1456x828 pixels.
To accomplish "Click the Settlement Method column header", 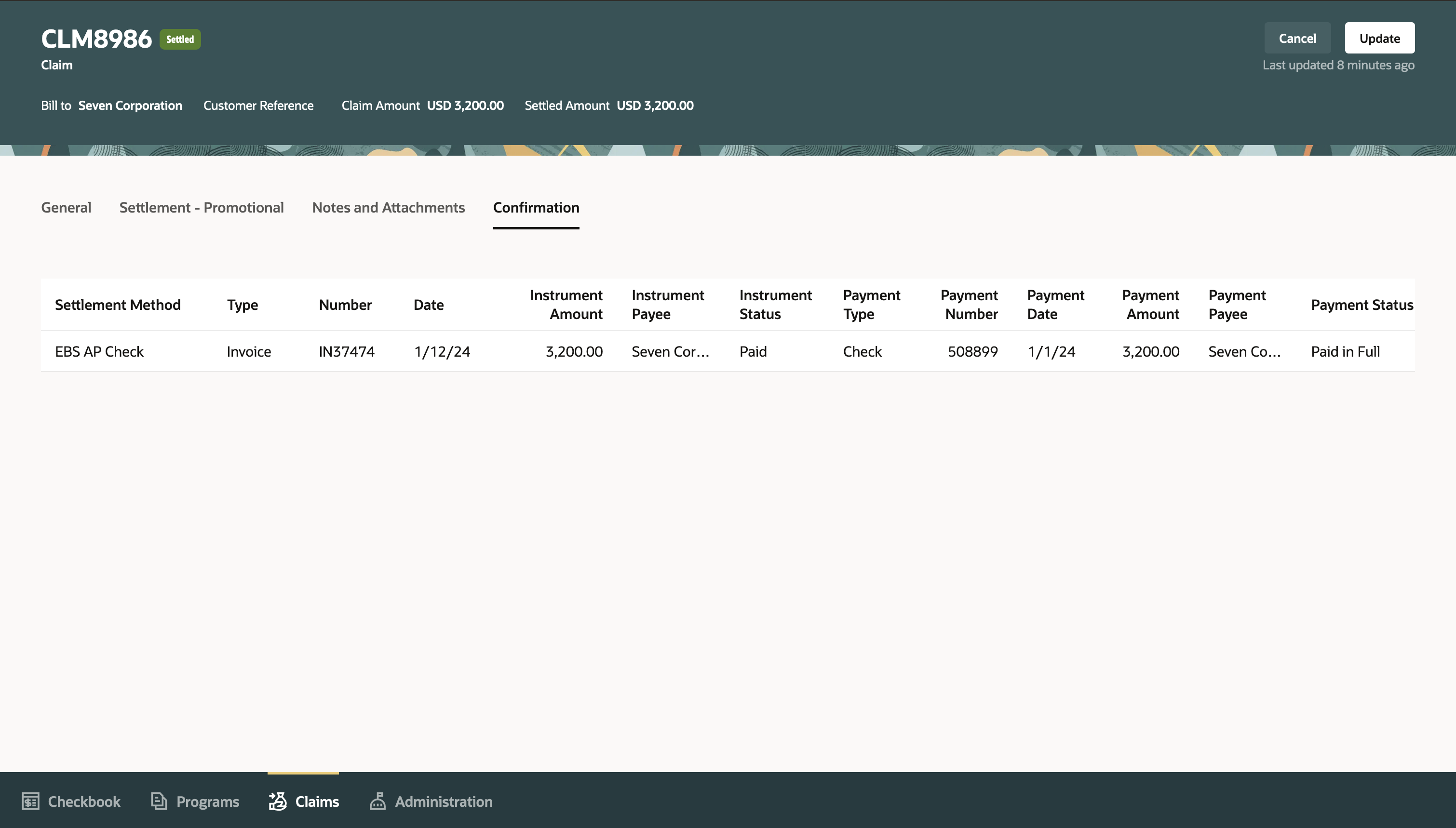I will click(x=117, y=304).
